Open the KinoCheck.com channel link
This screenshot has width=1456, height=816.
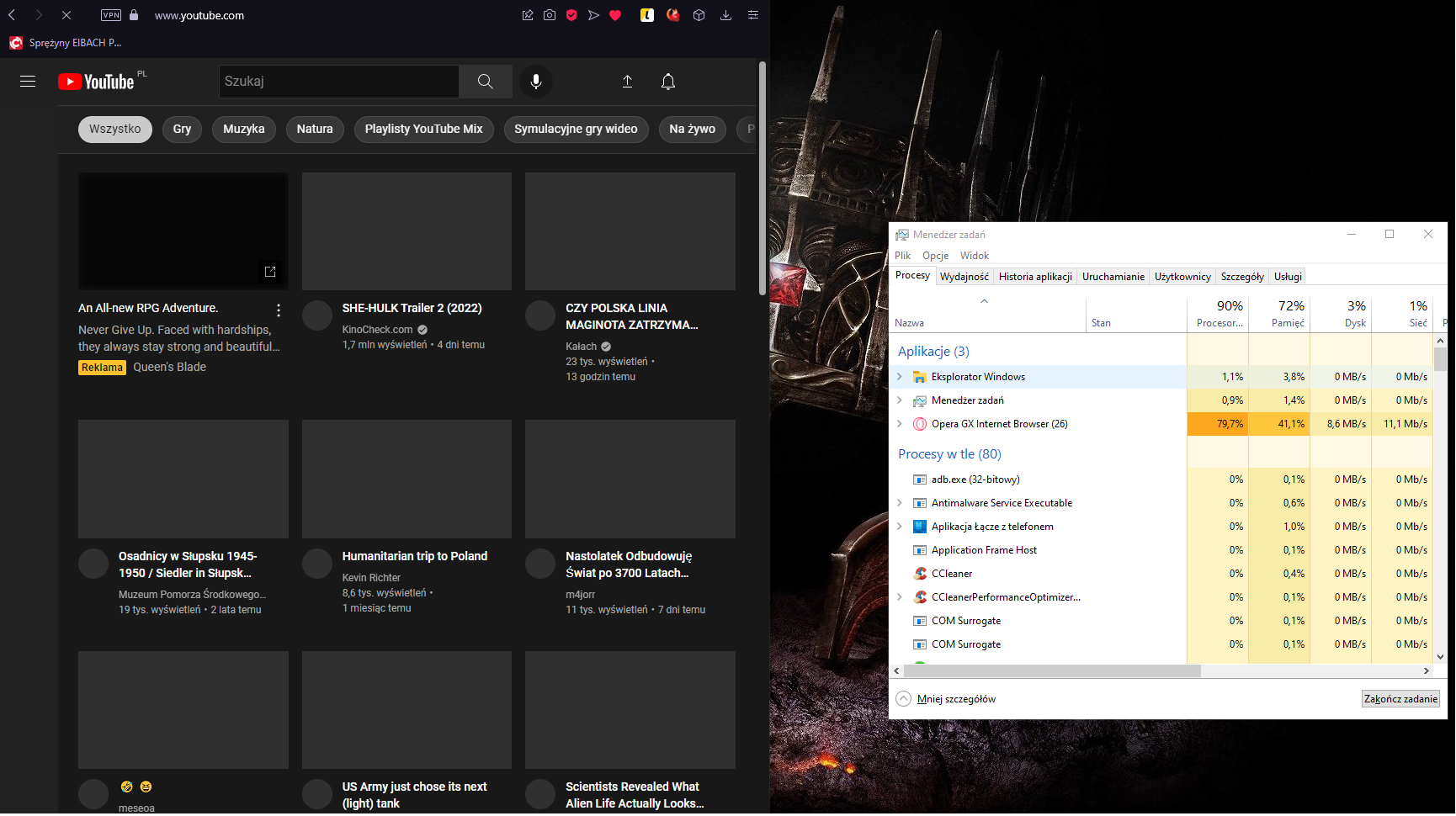click(x=378, y=330)
